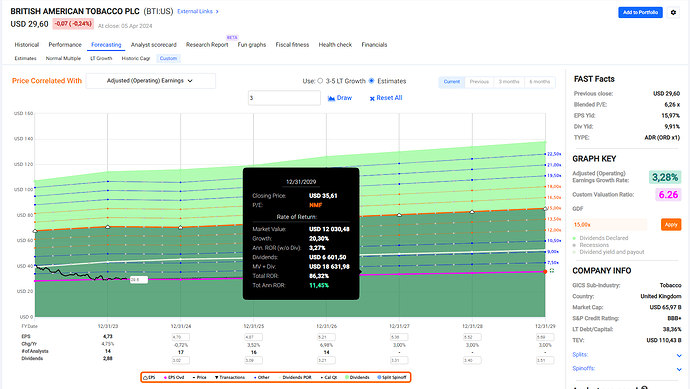Switch to Historical tab

pos(27,45)
